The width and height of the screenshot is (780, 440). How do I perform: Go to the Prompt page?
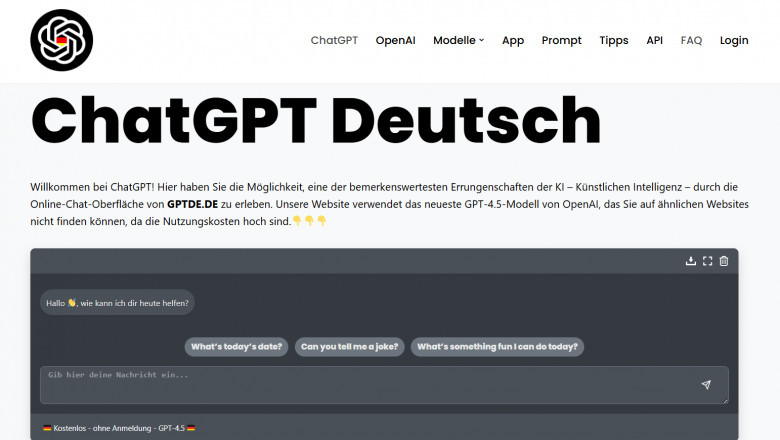[562, 40]
